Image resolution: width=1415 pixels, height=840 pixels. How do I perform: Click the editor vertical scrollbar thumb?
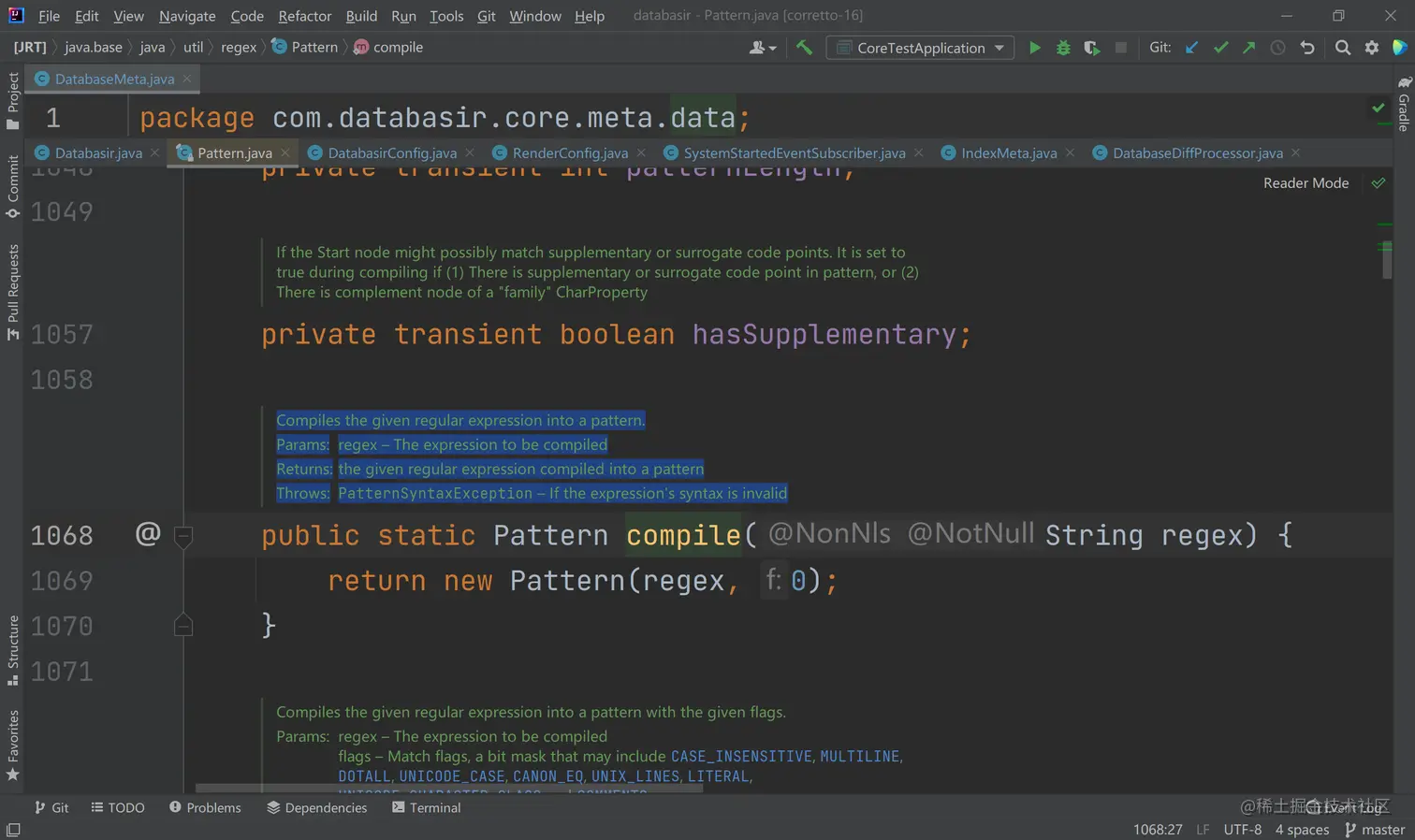point(1386,260)
